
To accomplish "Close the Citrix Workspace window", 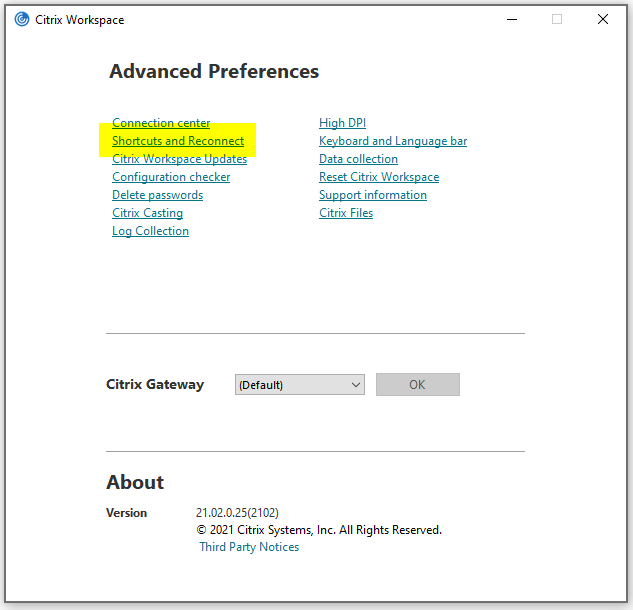I will click(603, 19).
